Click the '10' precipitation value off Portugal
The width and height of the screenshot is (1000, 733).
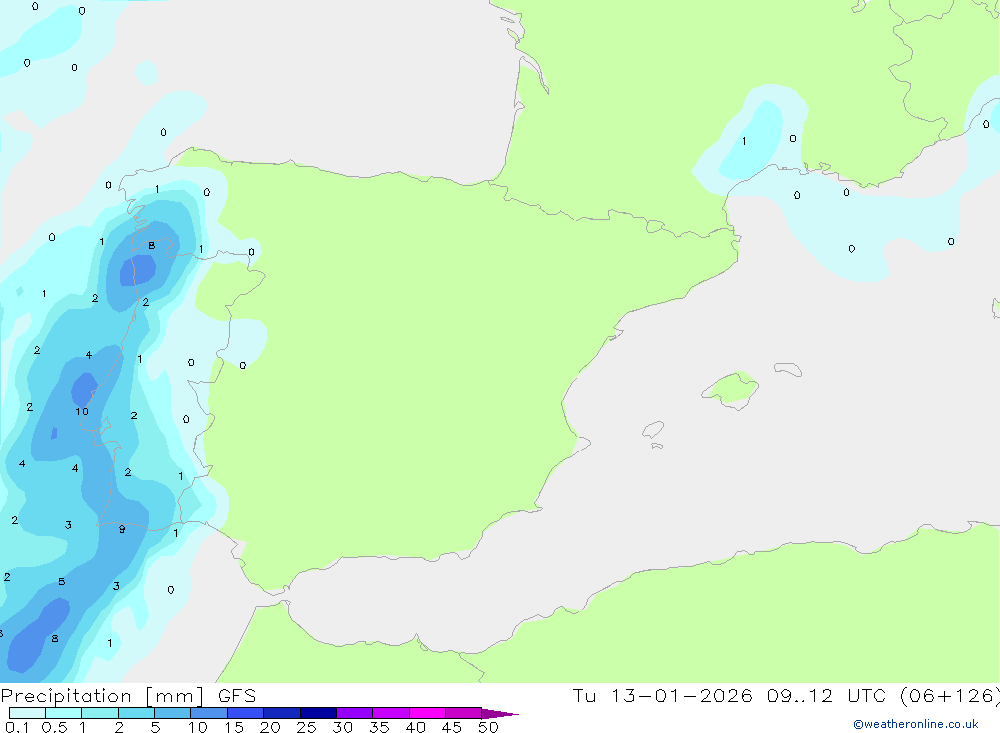click(82, 411)
